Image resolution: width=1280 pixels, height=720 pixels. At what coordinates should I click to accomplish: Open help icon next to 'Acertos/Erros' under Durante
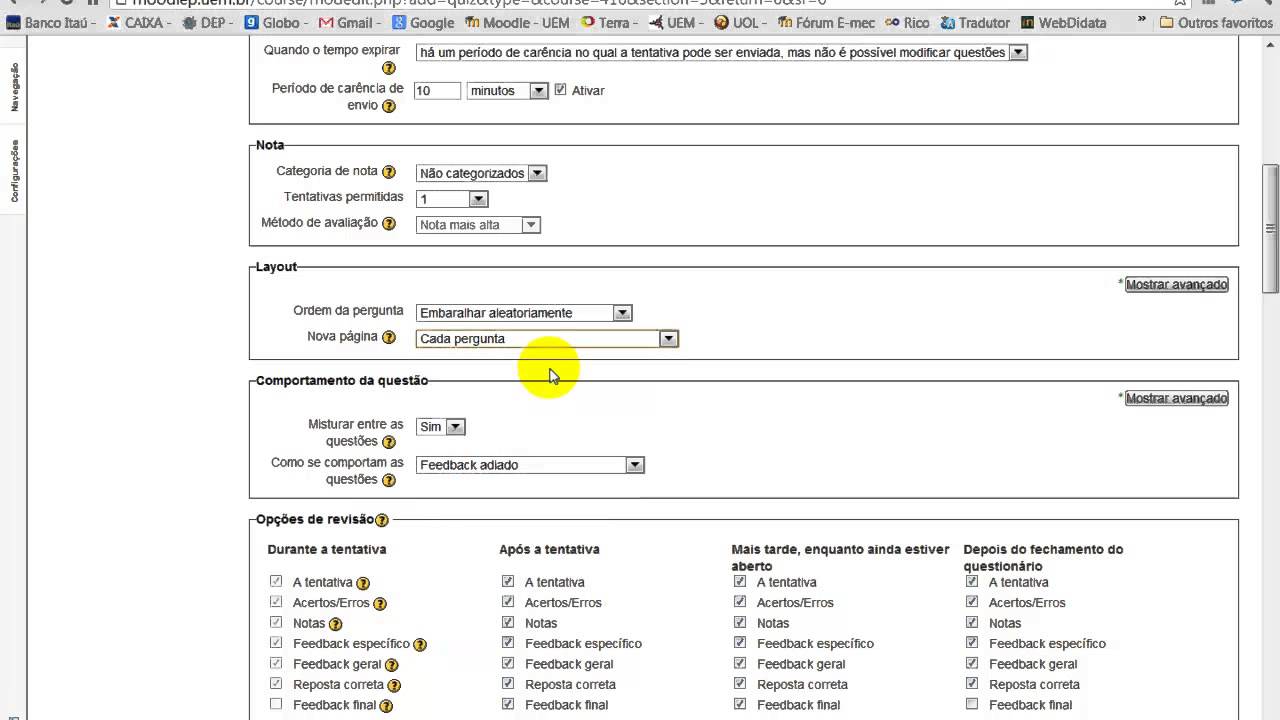(380, 604)
